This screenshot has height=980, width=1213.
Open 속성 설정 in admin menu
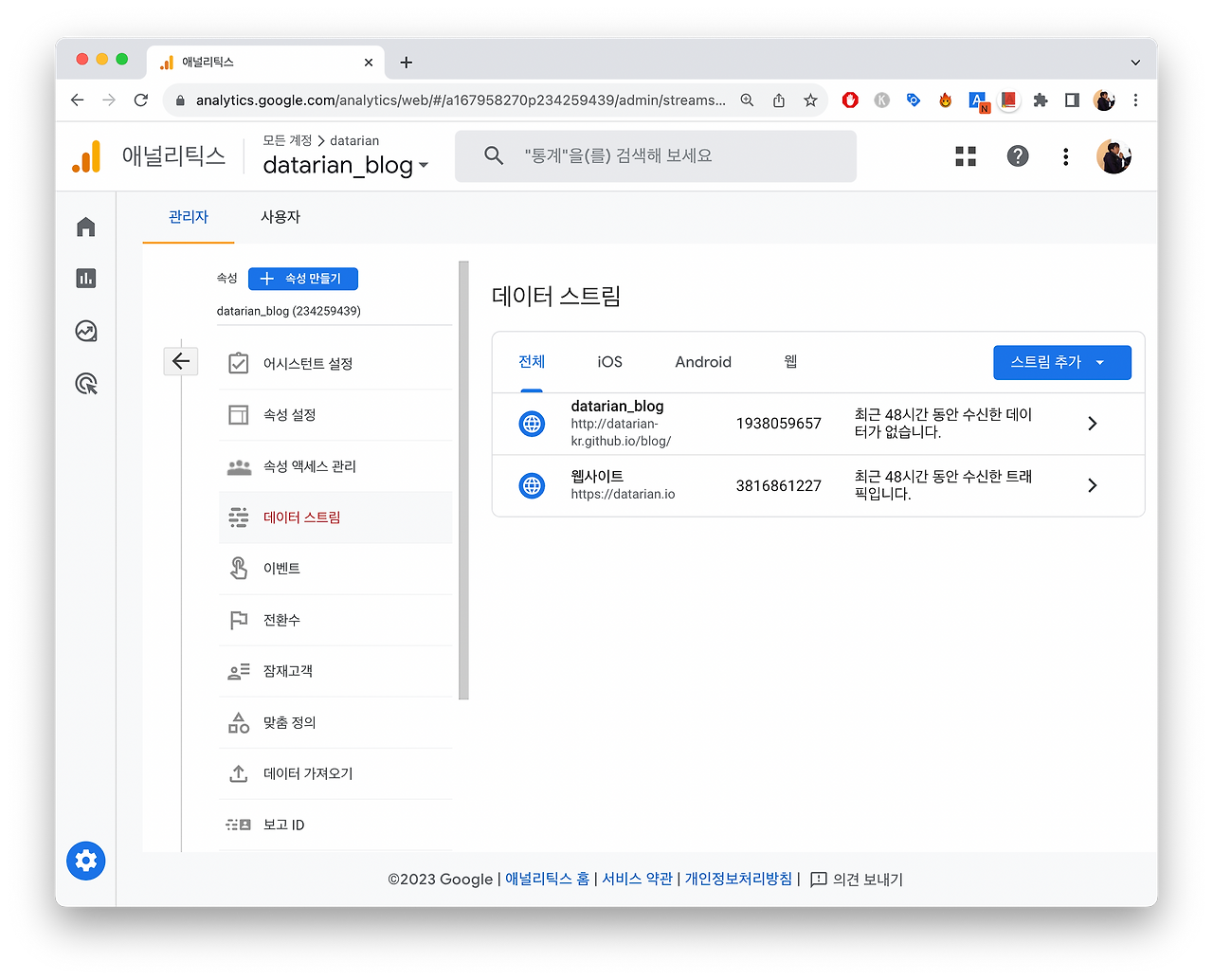(x=335, y=415)
